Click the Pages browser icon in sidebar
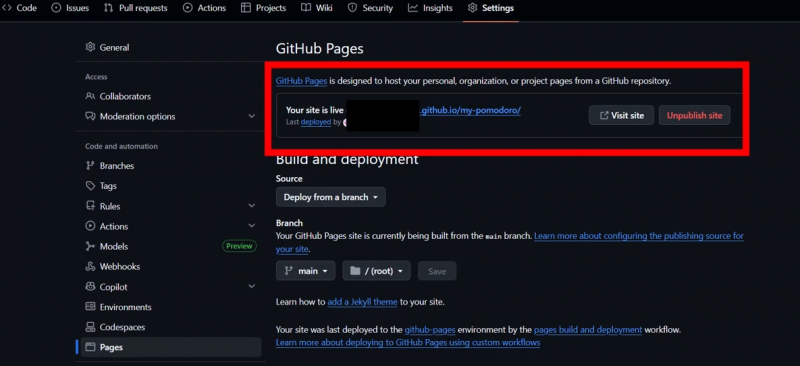 [90, 347]
